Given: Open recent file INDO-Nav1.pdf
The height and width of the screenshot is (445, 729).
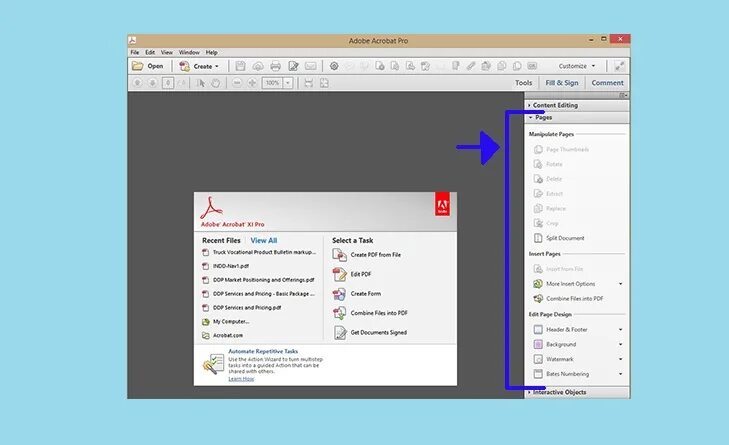Looking at the screenshot, I should (225, 266).
